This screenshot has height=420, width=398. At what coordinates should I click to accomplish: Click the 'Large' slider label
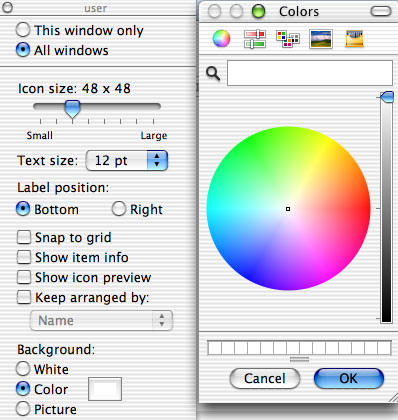(154, 136)
